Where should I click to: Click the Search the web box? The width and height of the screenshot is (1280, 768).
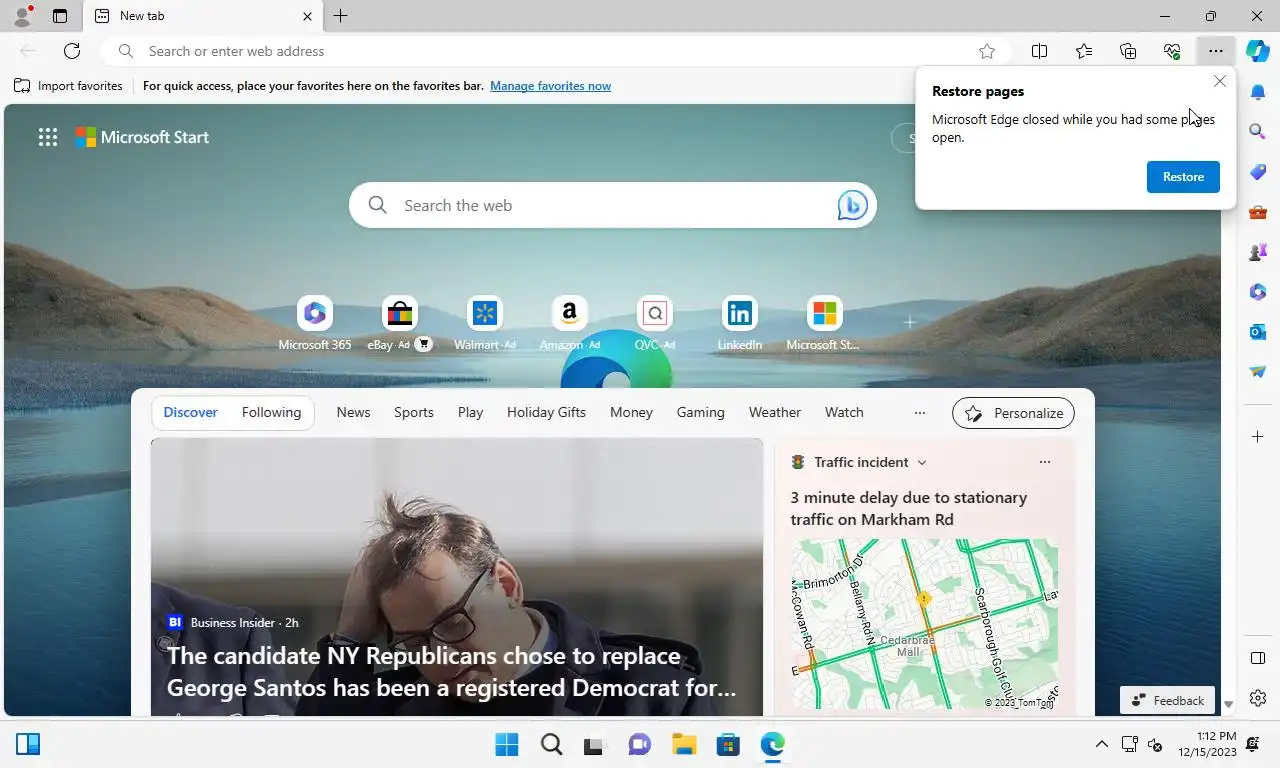coord(612,205)
